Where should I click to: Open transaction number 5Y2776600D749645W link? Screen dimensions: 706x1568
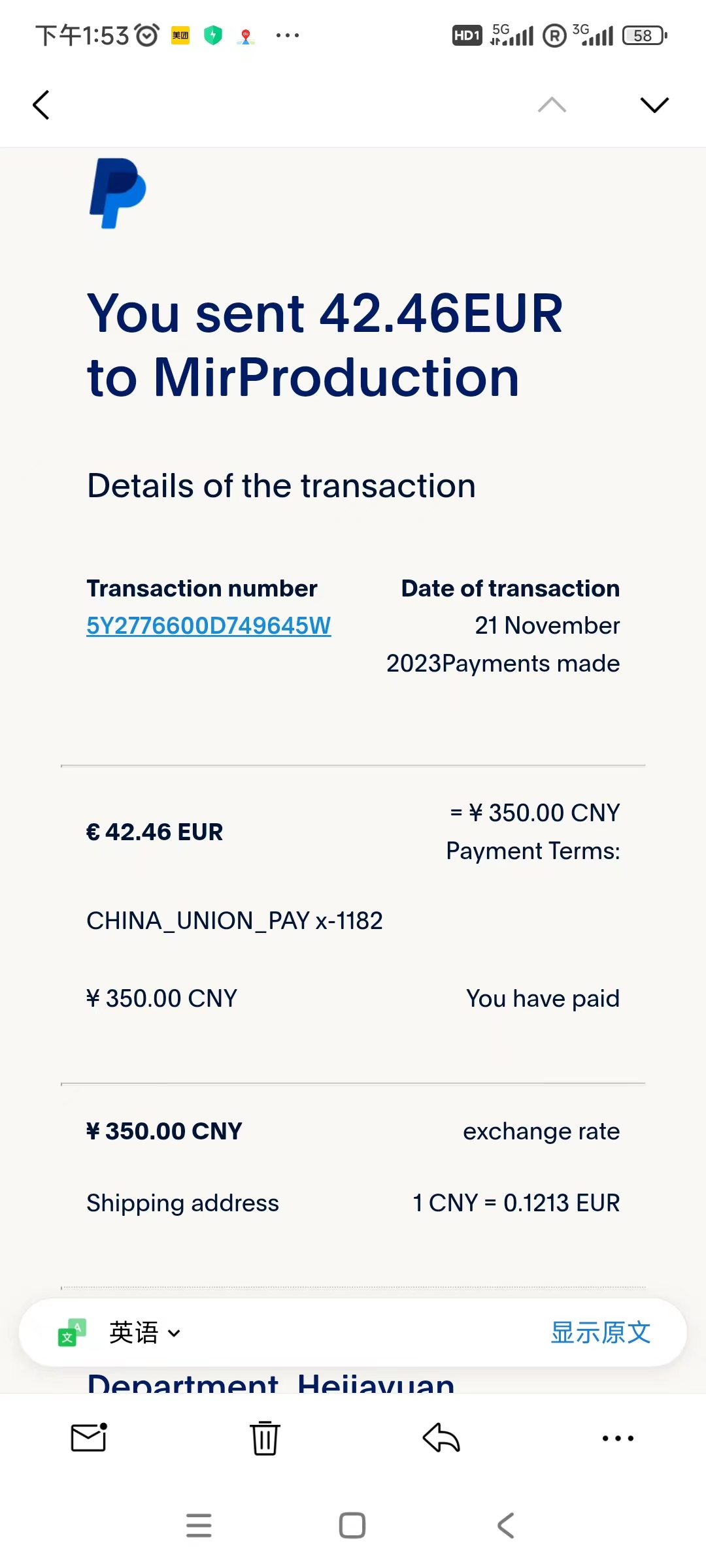(x=209, y=626)
